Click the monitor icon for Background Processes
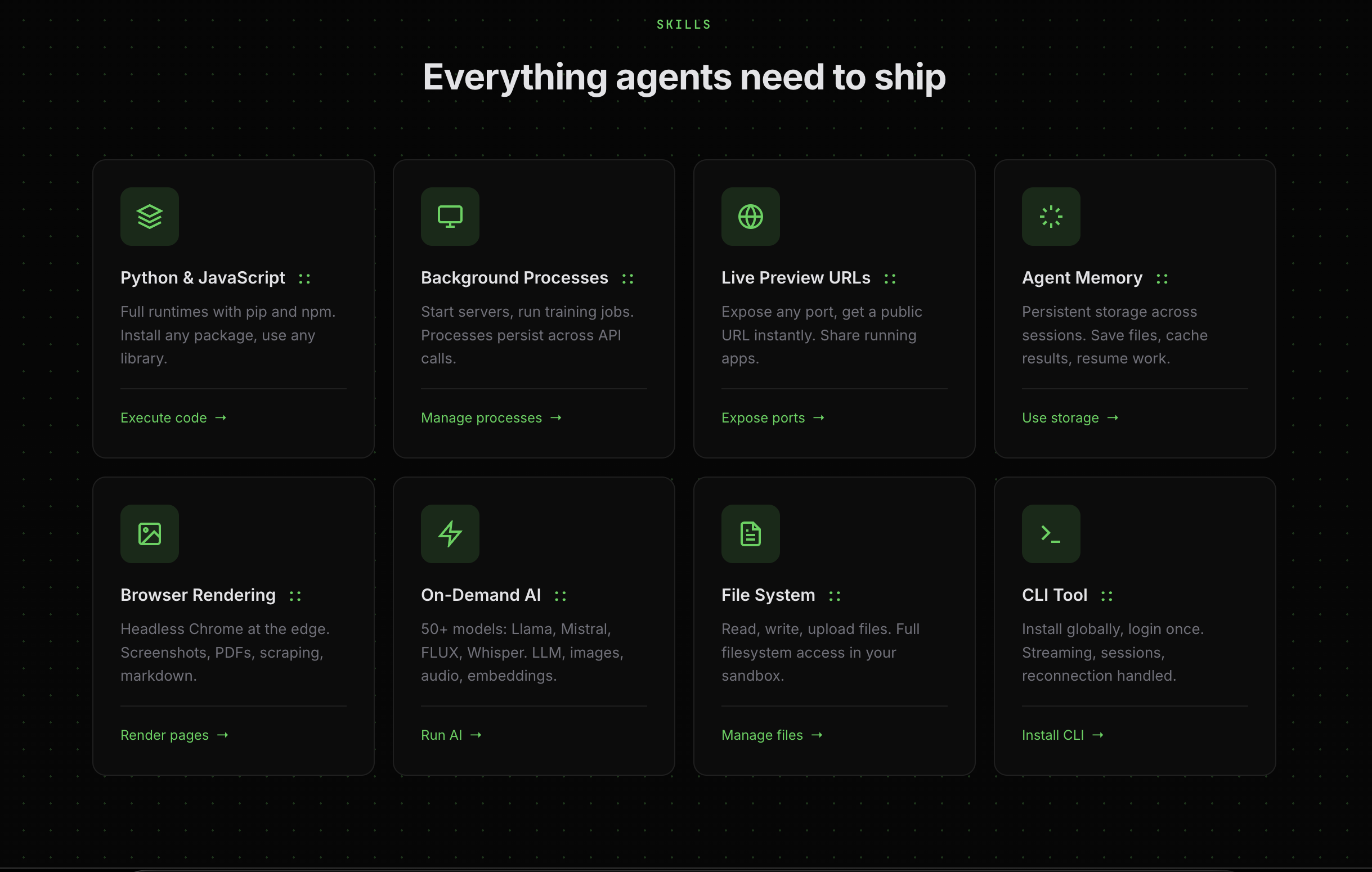The image size is (1372, 872). (450, 217)
